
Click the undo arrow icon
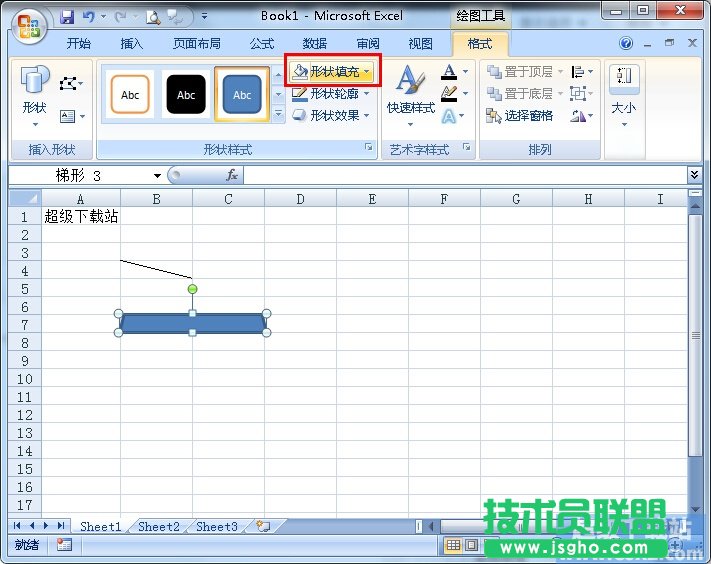point(89,16)
